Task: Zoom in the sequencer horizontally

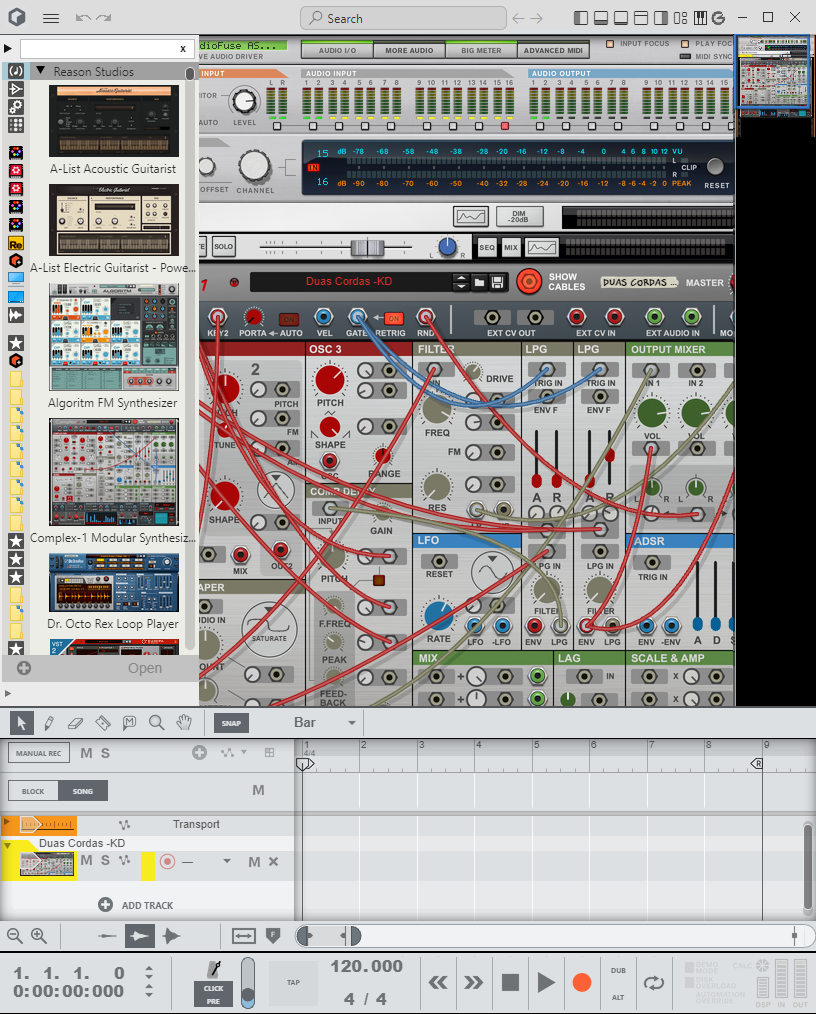Action: [39, 936]
